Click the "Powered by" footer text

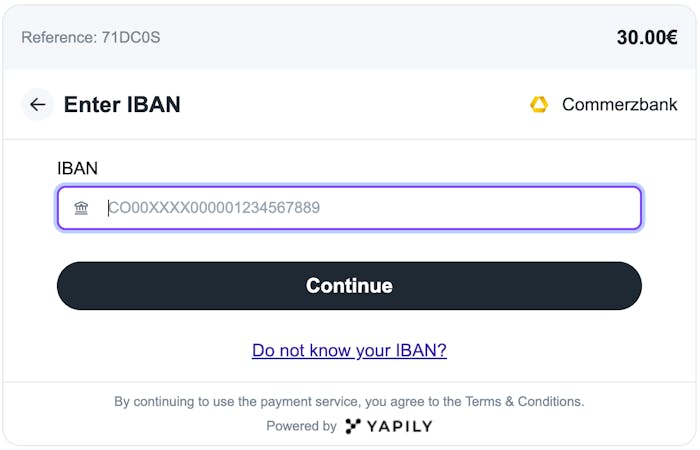tap(301, 426)
